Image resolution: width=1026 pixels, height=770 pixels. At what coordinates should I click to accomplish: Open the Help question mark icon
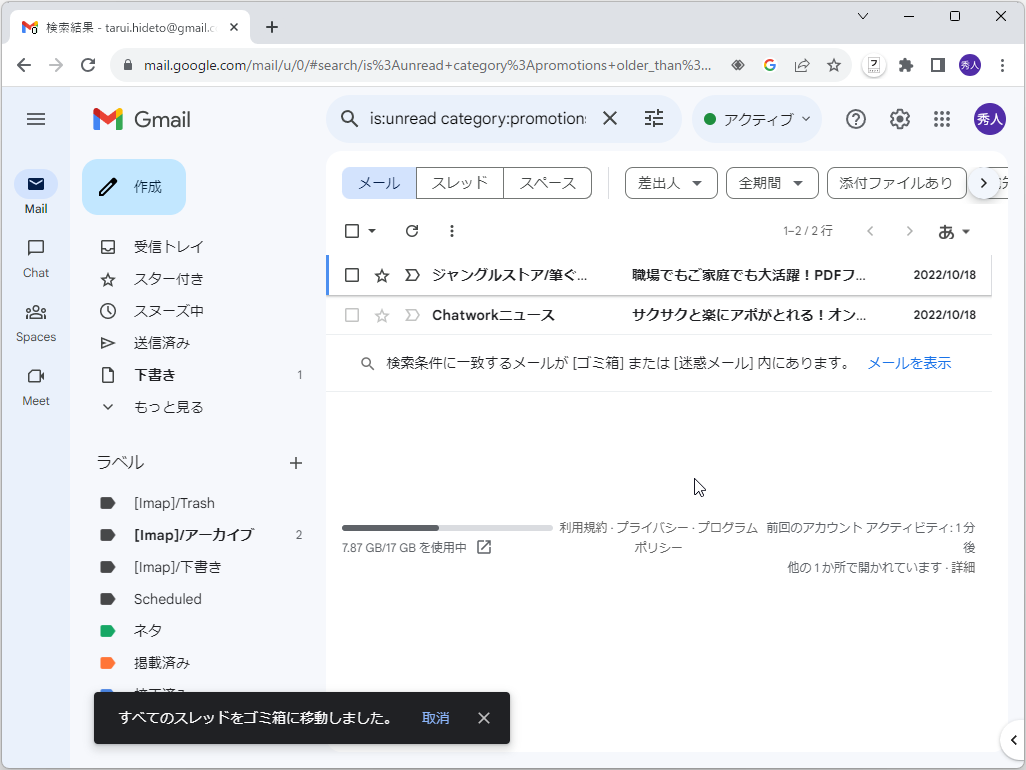point(855,119)
